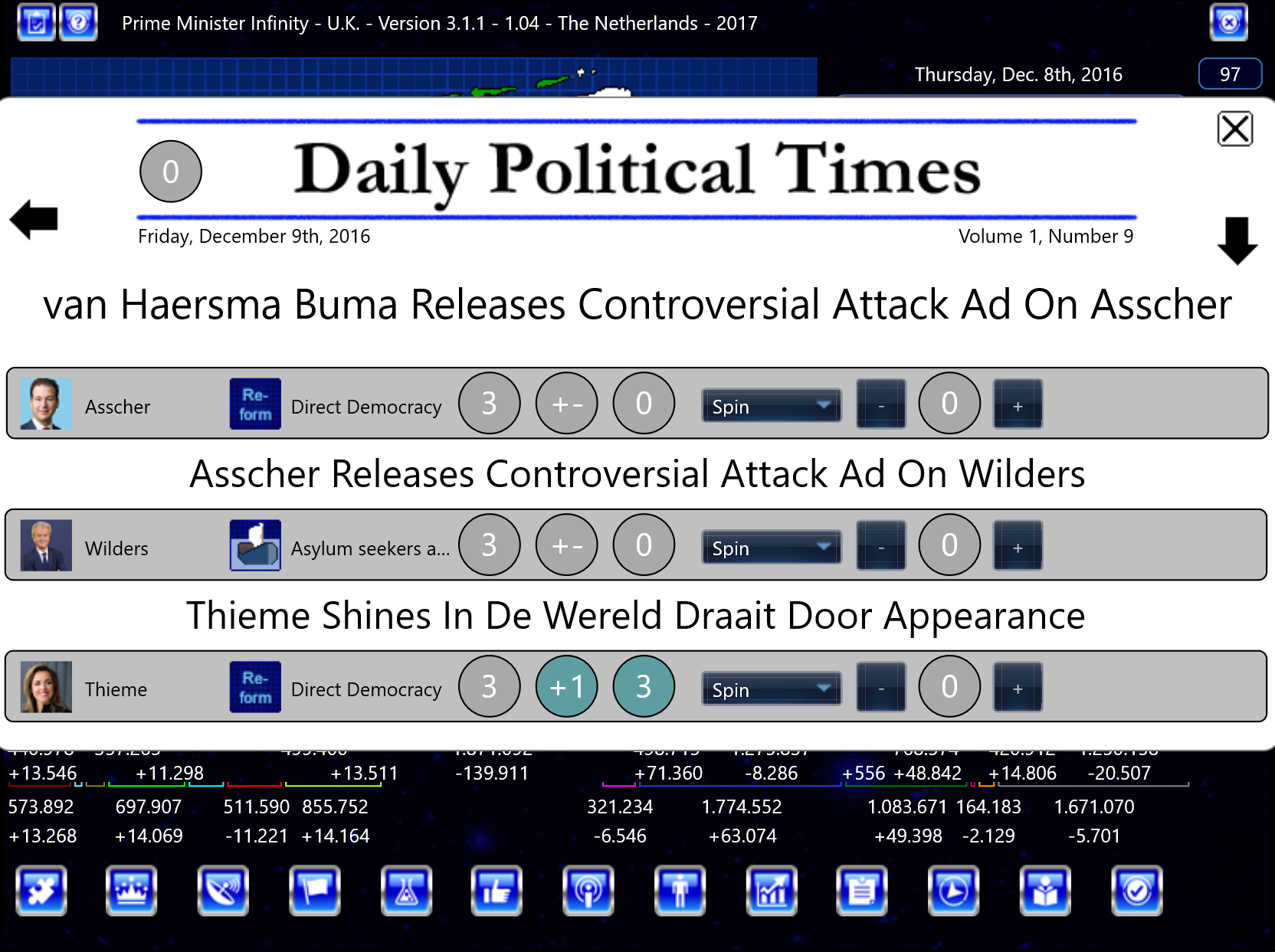
Task: Toggle the +1 response on the Thieme story
Action: click(x=566, y=686)
